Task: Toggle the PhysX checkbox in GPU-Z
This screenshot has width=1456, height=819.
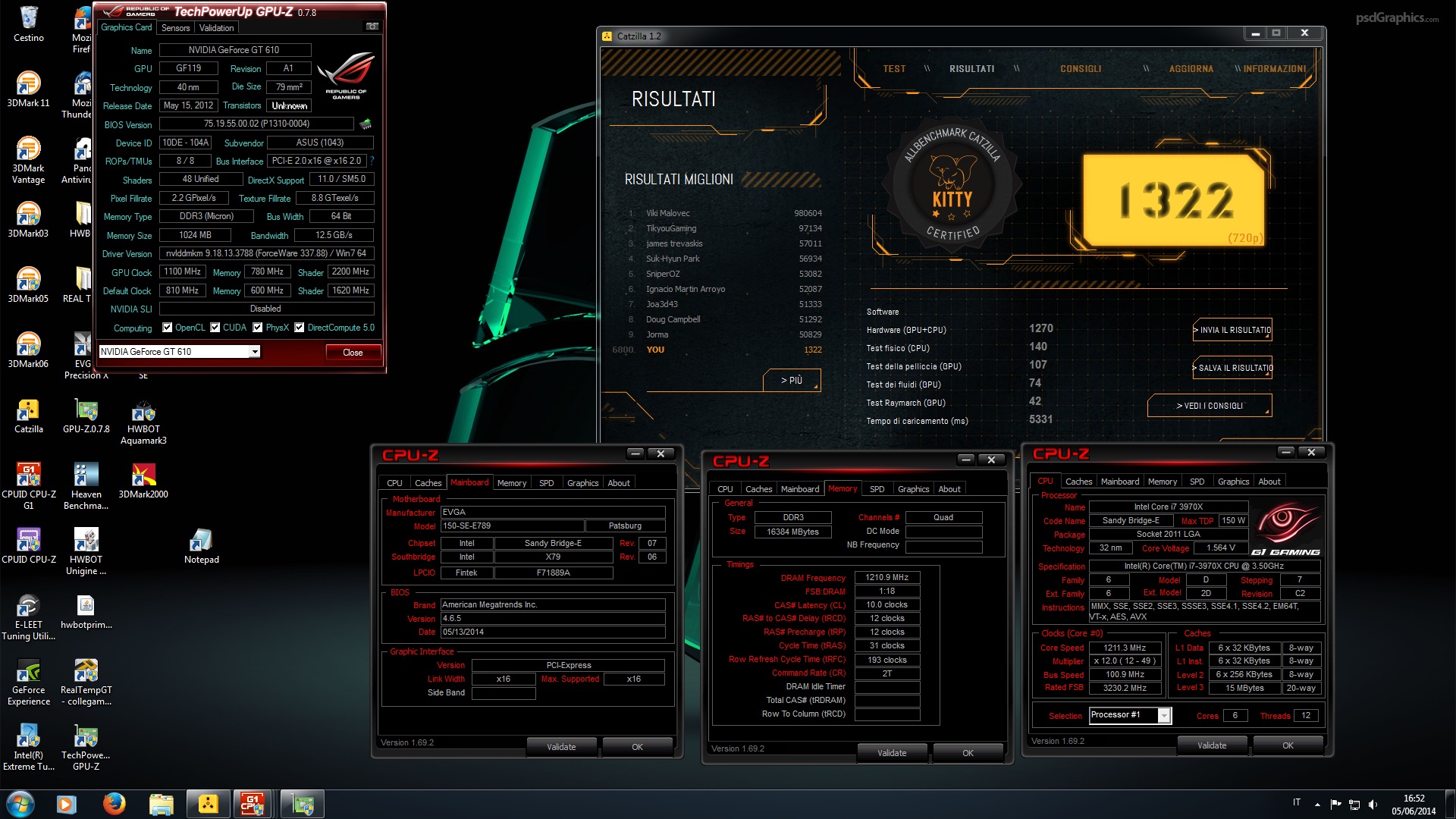Action: point(258,328)
